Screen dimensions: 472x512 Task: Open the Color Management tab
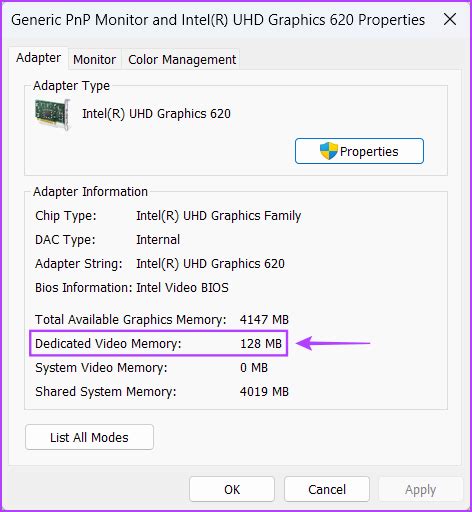coord(182,60)
